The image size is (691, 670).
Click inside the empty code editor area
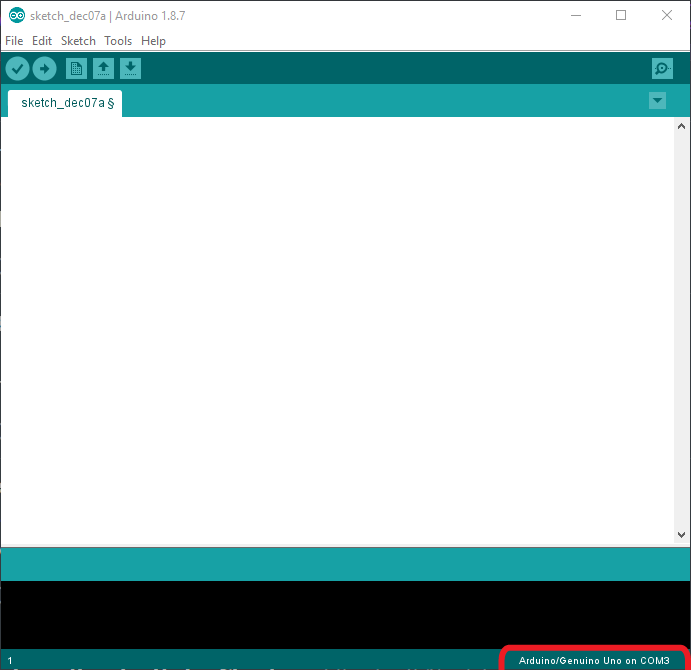point(337,331)
